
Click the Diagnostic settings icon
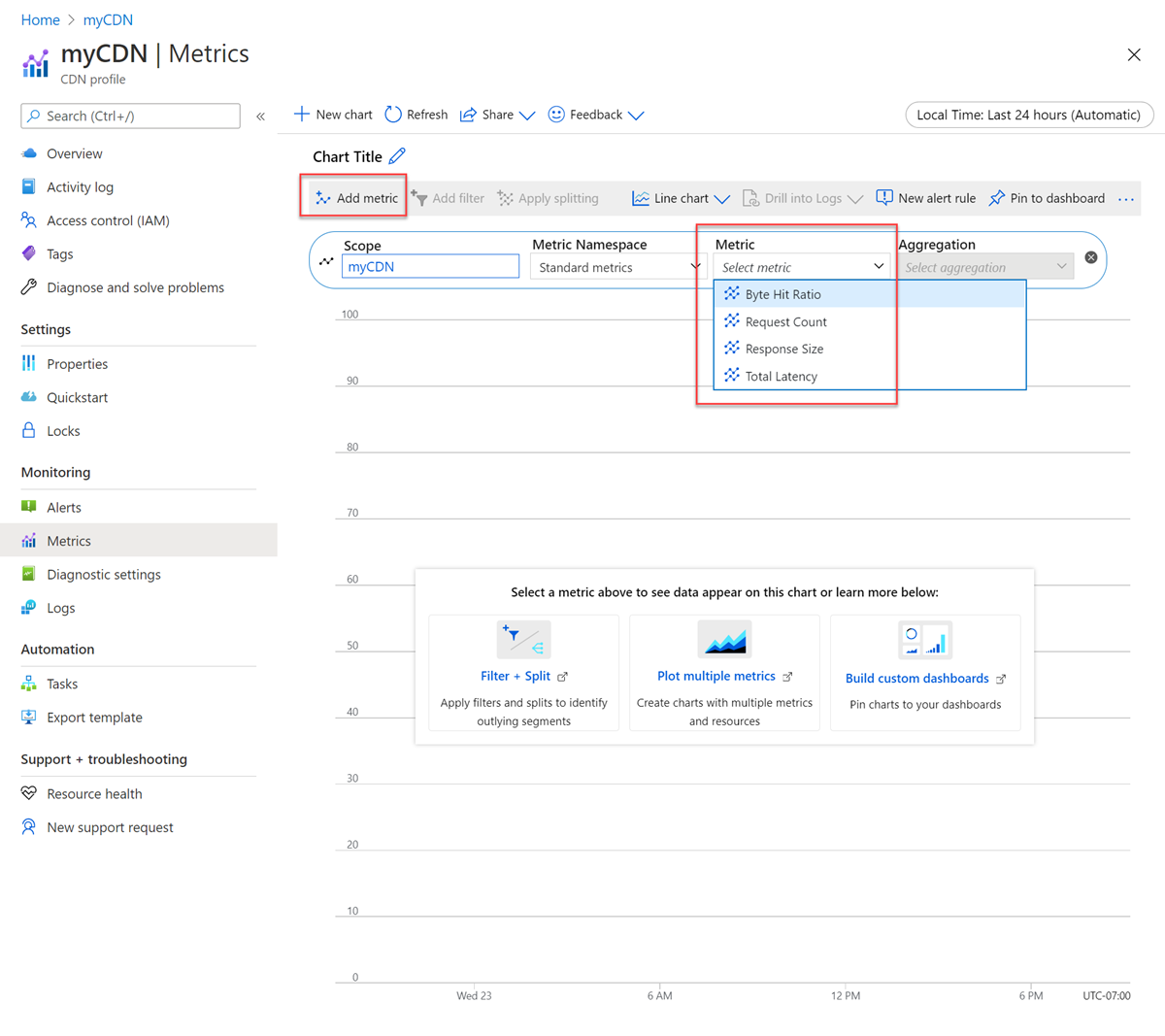[x=29, y=574]
